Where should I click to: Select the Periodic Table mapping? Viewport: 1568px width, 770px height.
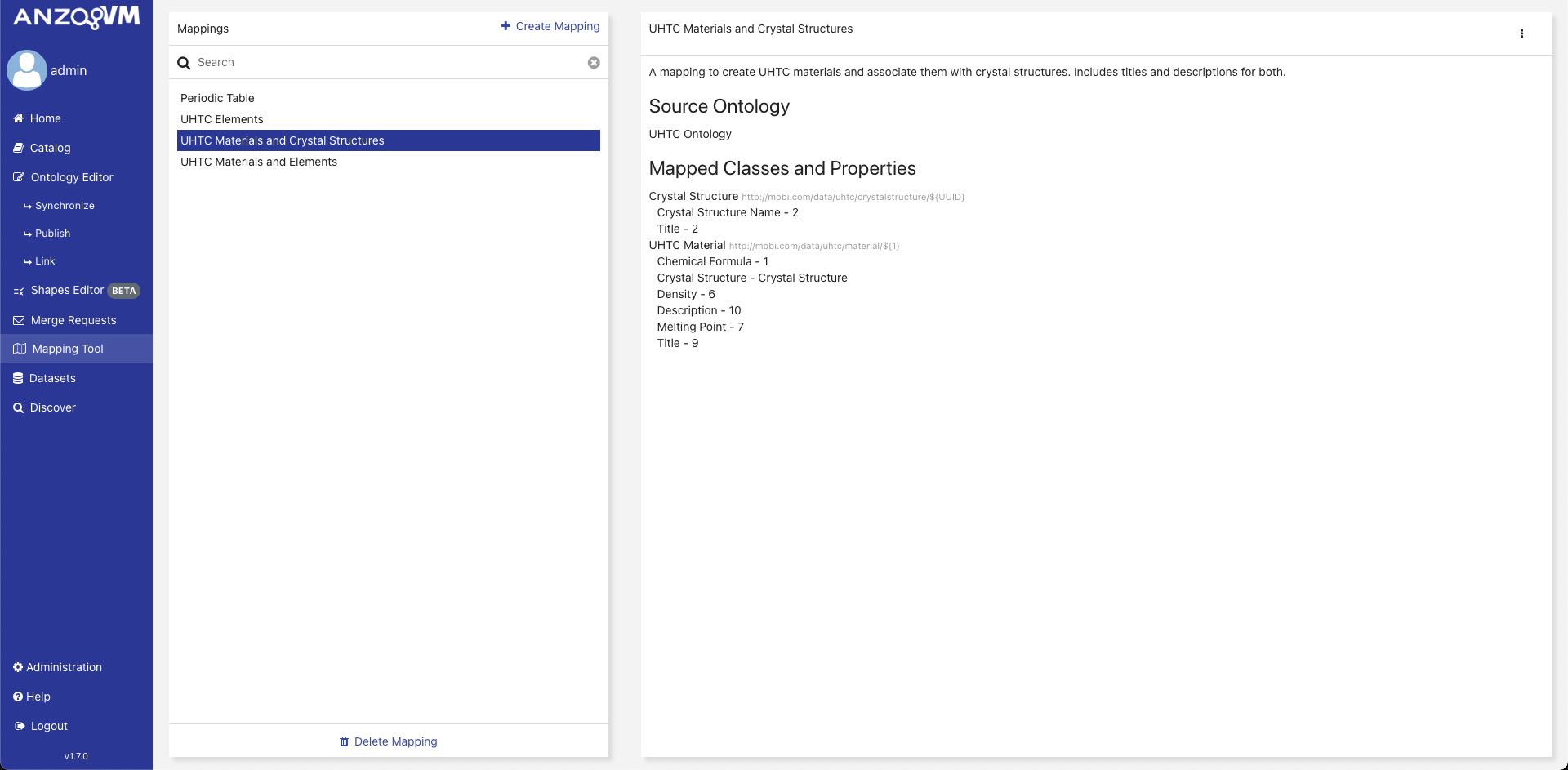(217, 98)
